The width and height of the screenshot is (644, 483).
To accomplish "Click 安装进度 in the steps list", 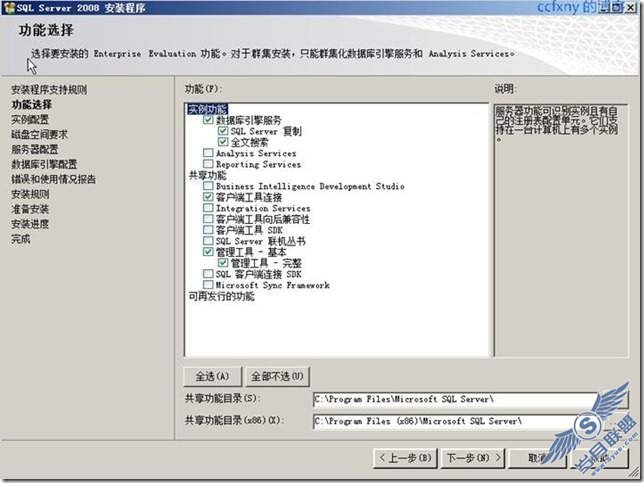I will [x=30, y=224].
